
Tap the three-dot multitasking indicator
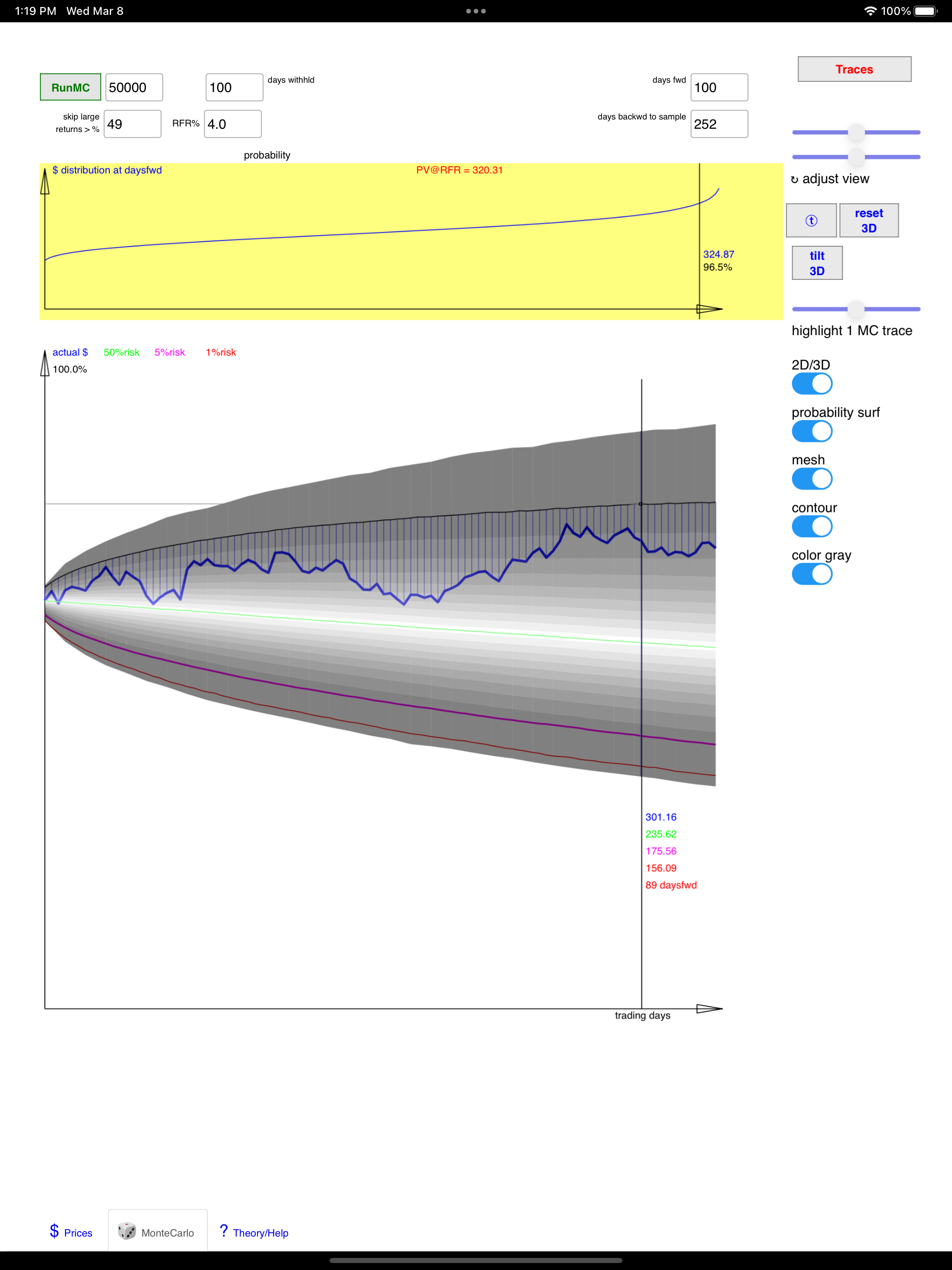[x=476, y=11]
